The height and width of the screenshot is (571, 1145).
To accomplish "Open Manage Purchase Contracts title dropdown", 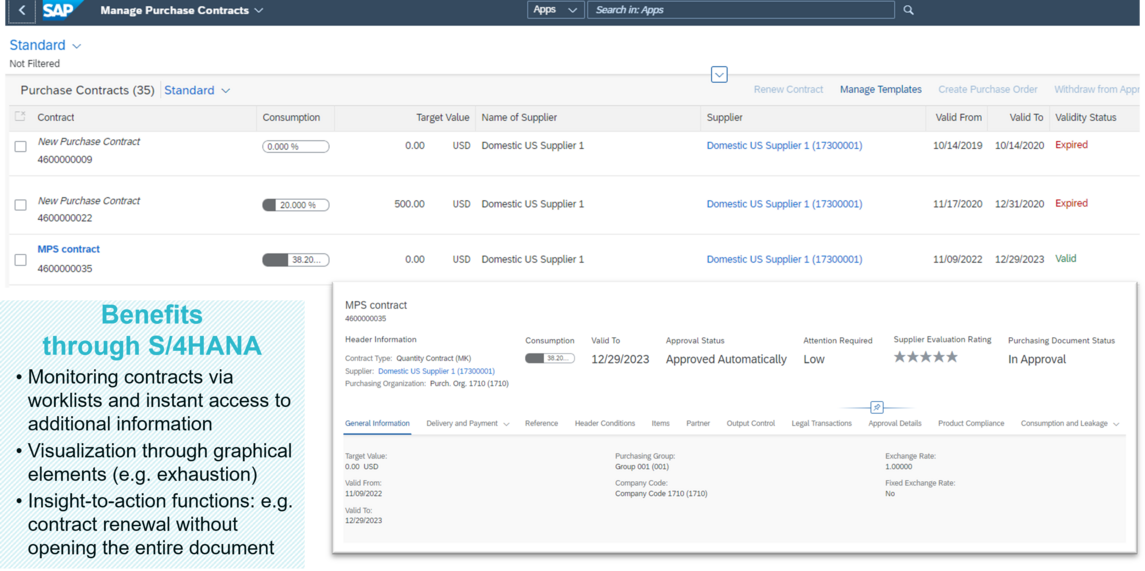I will (x=182, y=10).
